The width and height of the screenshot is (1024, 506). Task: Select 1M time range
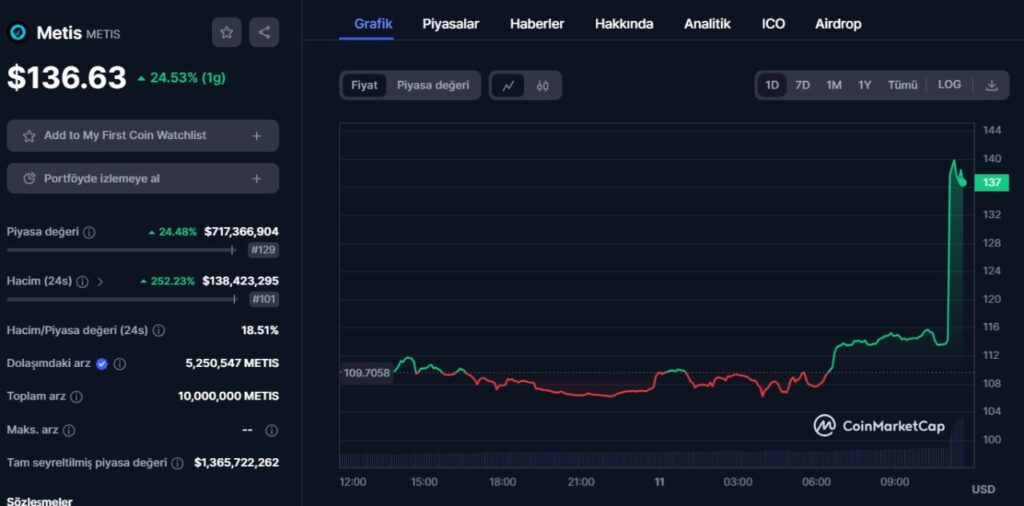coord(834,86)
